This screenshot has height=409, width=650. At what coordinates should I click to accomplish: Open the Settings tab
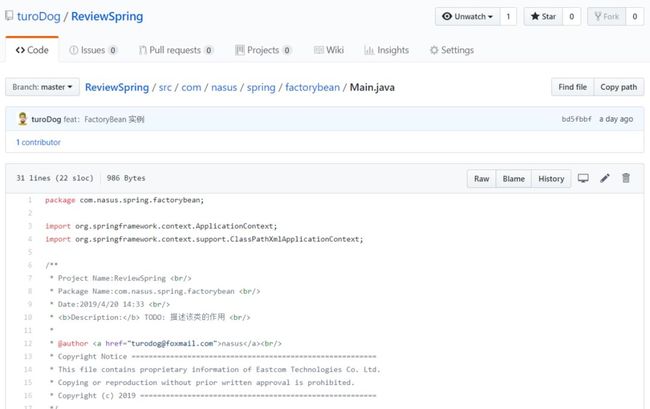coord(452,50)
